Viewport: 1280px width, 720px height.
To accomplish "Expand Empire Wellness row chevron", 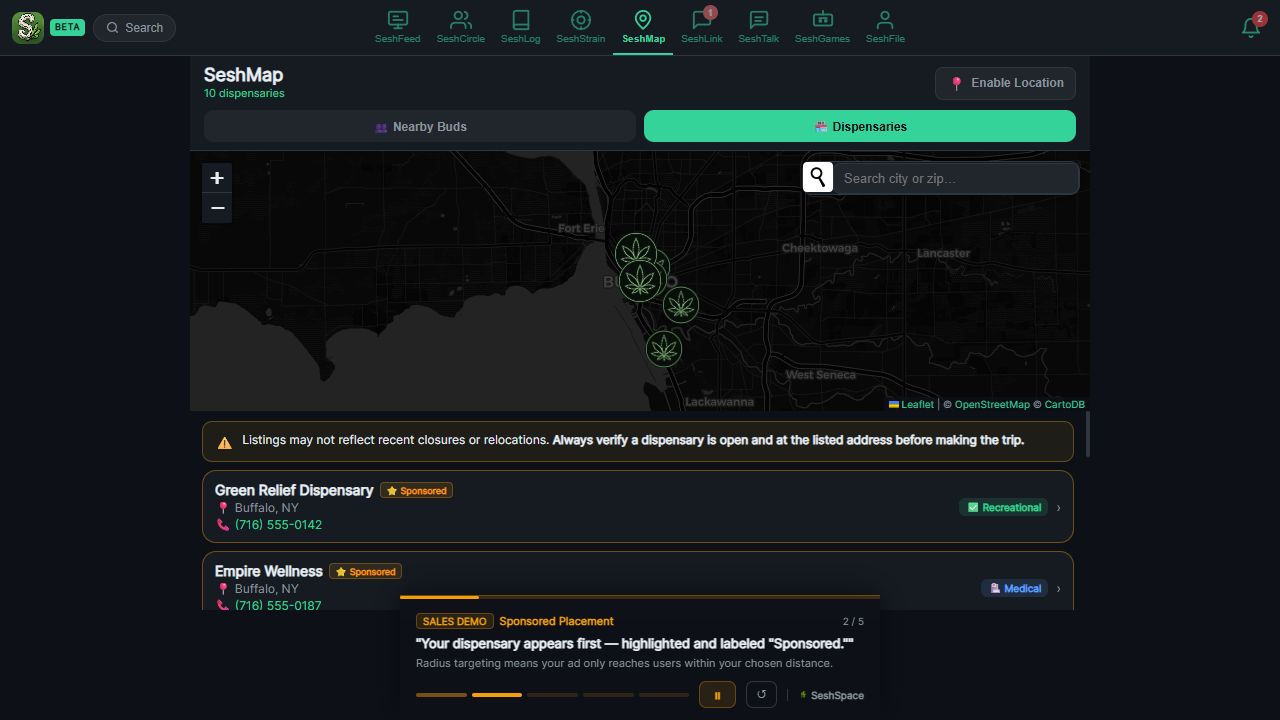I will coord(1058,588).
